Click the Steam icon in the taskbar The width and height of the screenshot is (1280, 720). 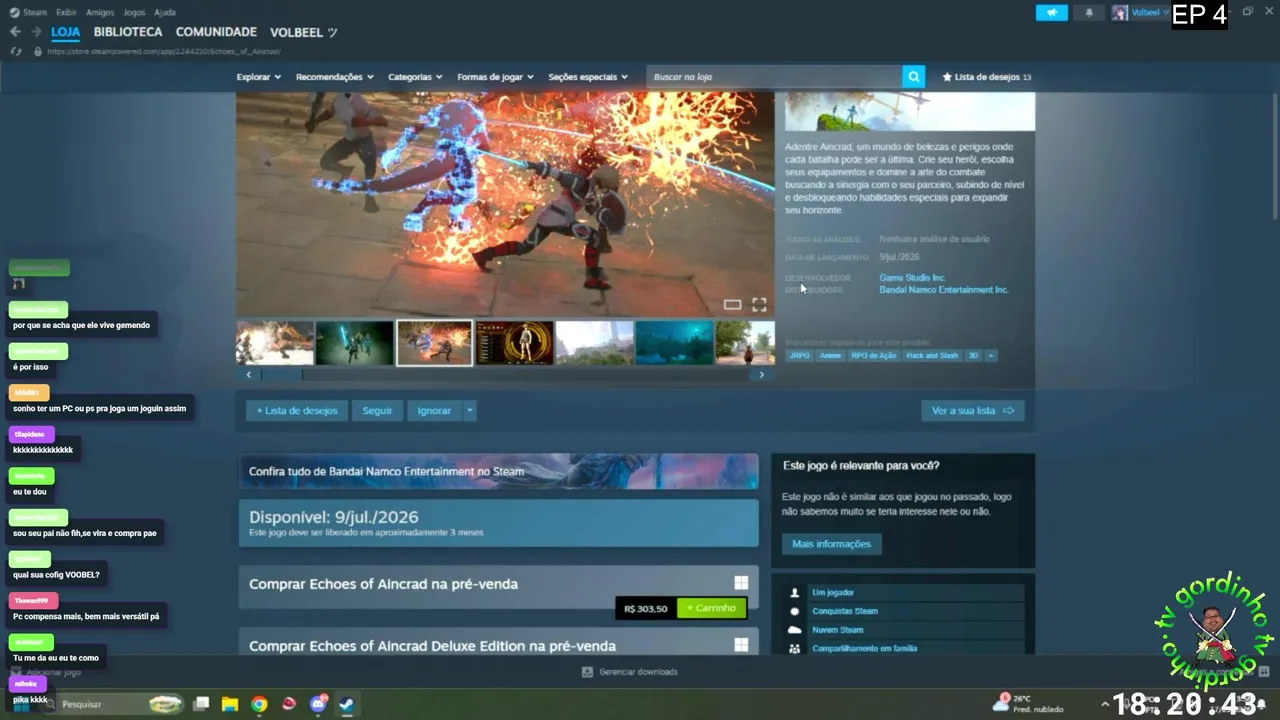point(347,704)
